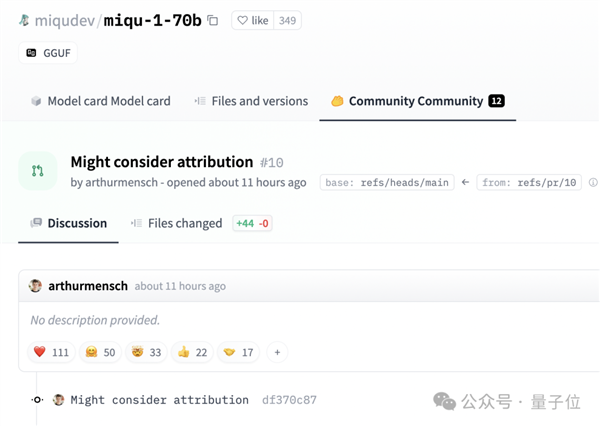Image resolution: width=600 pixels, height=426 pixels.
Task: Select the GGUF tag
Action: [48, 53]
